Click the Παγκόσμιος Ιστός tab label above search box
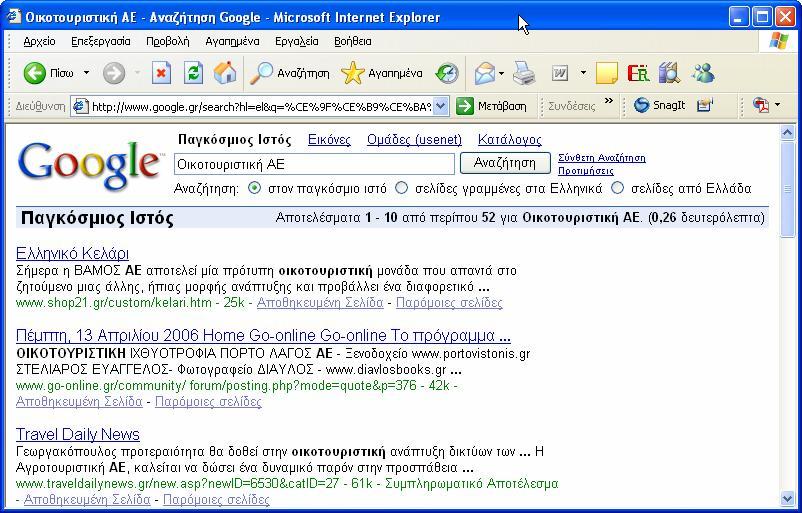Viewport: 802px width, 513px height. (x=234, y=140)
